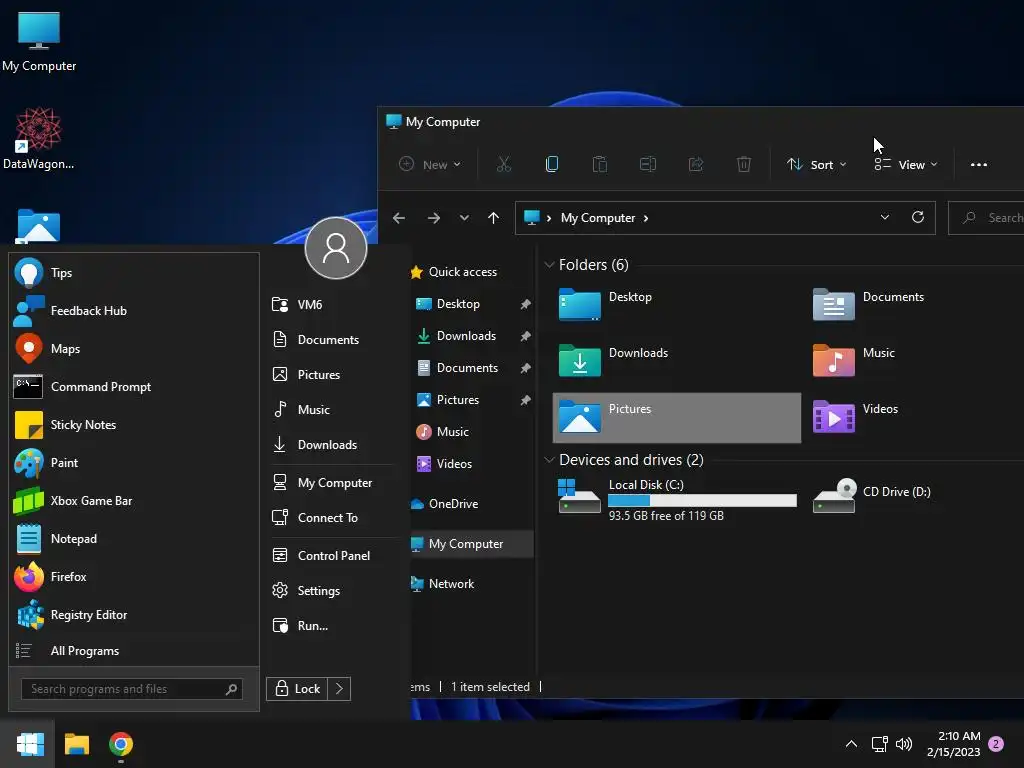Click the Copy icon in Explorer toolbar
Image resolution: width=1024 pixels, height=768 pixels.
[x=552, y=165]
